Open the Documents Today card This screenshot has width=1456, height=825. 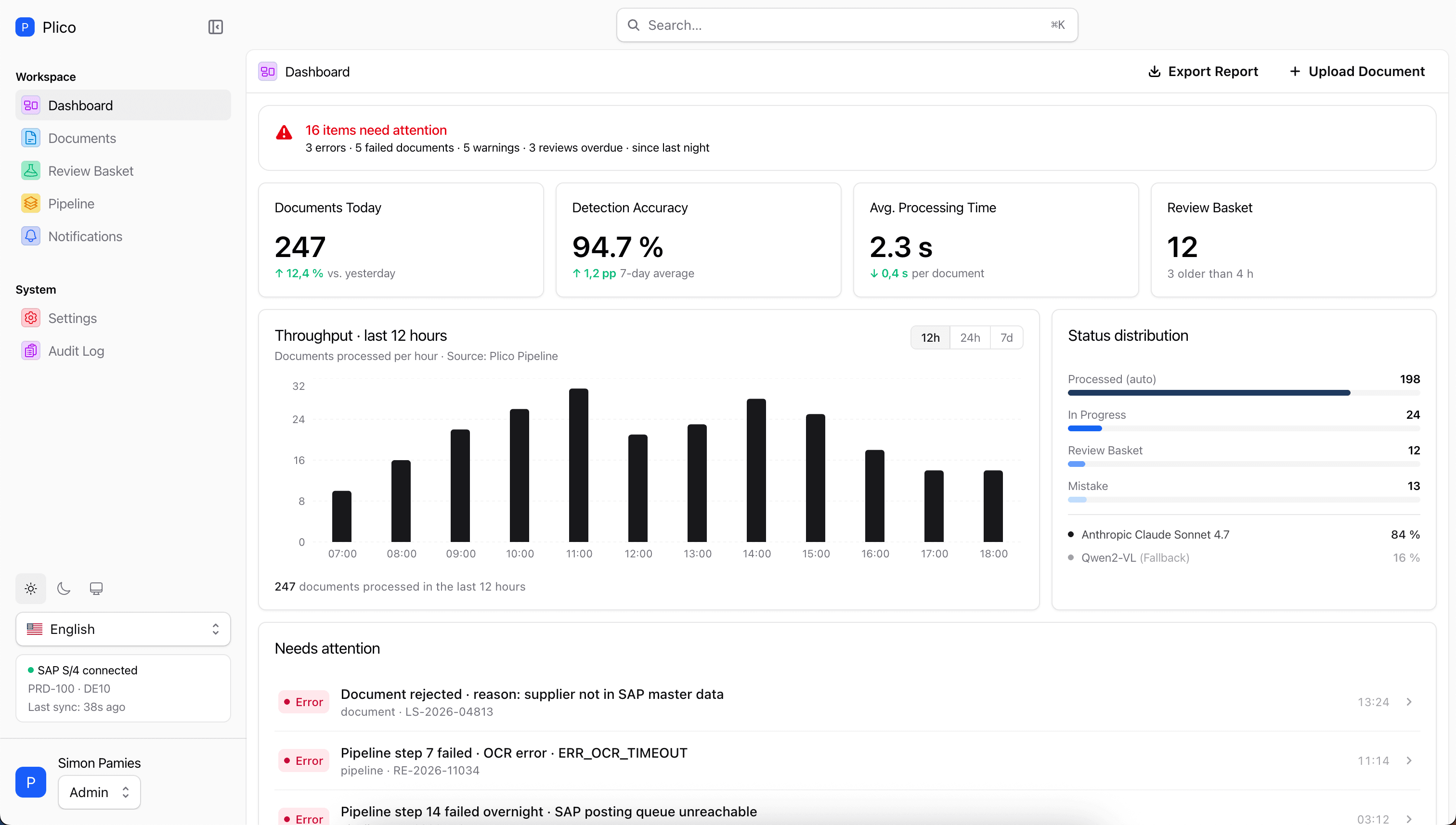coord(401,240)
